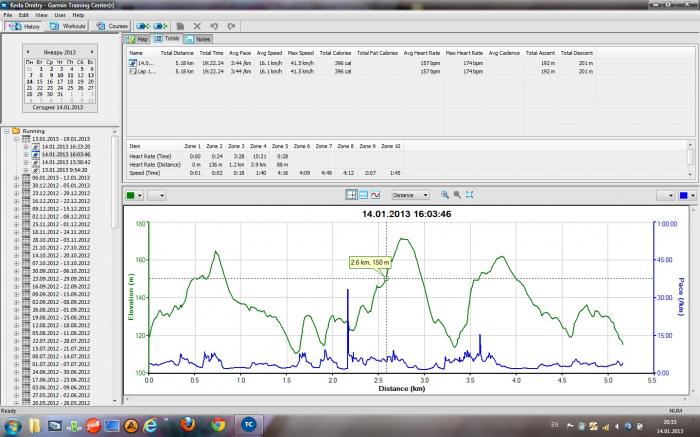
Task: Open second left-axis data dropdown
Action: [157, 195]
